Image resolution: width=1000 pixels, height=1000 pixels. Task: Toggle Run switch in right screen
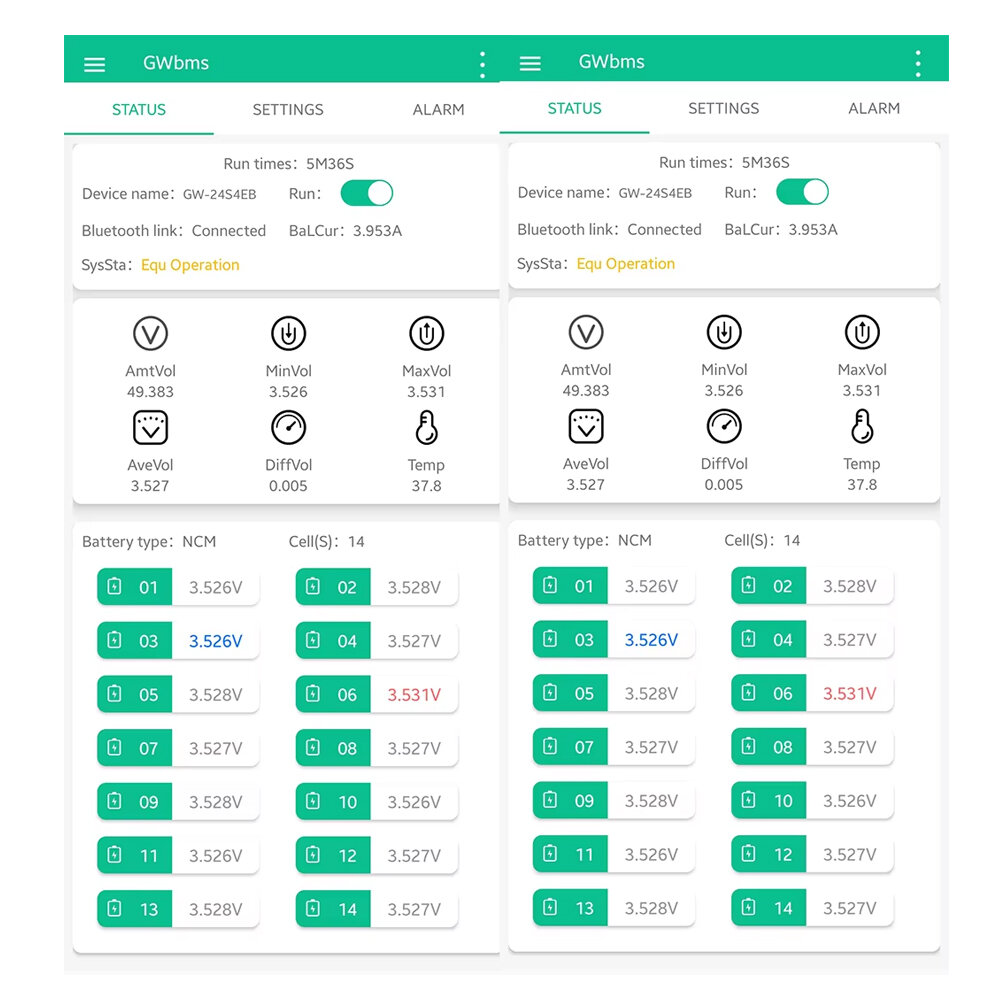(x=802, y=192)
